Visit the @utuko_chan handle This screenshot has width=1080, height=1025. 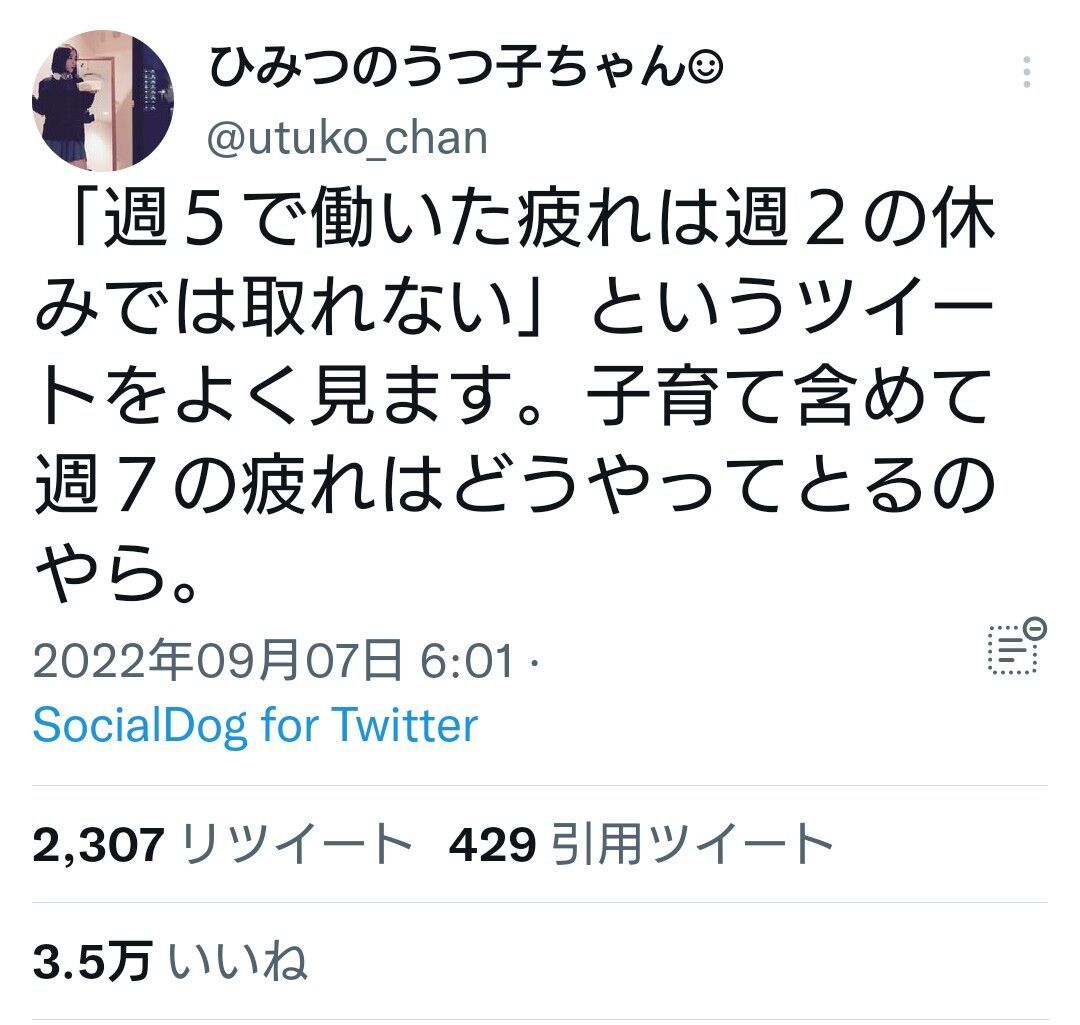click(x=347, y=138)
